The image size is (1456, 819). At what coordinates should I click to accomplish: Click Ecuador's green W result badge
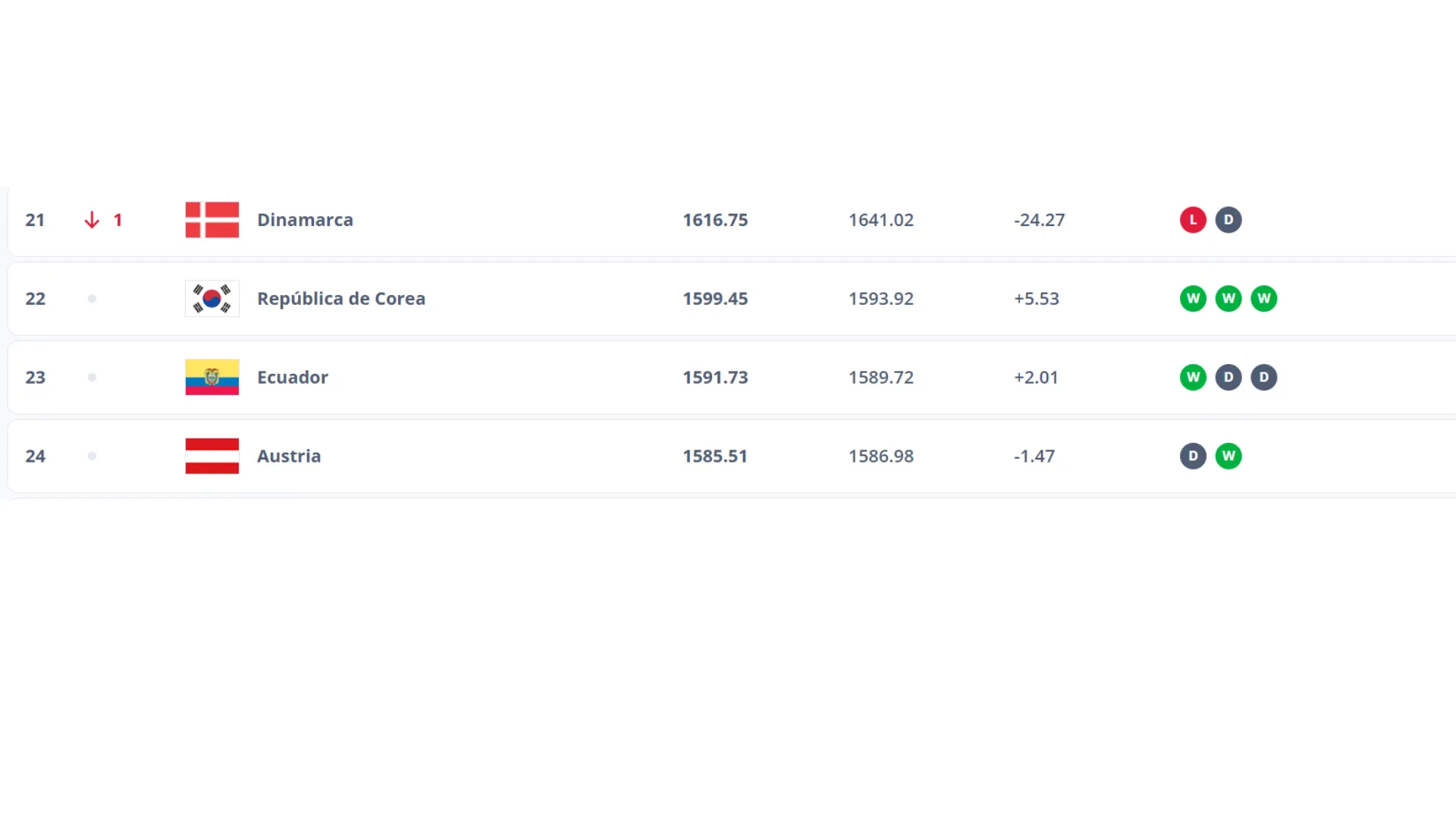(1193, 378)
